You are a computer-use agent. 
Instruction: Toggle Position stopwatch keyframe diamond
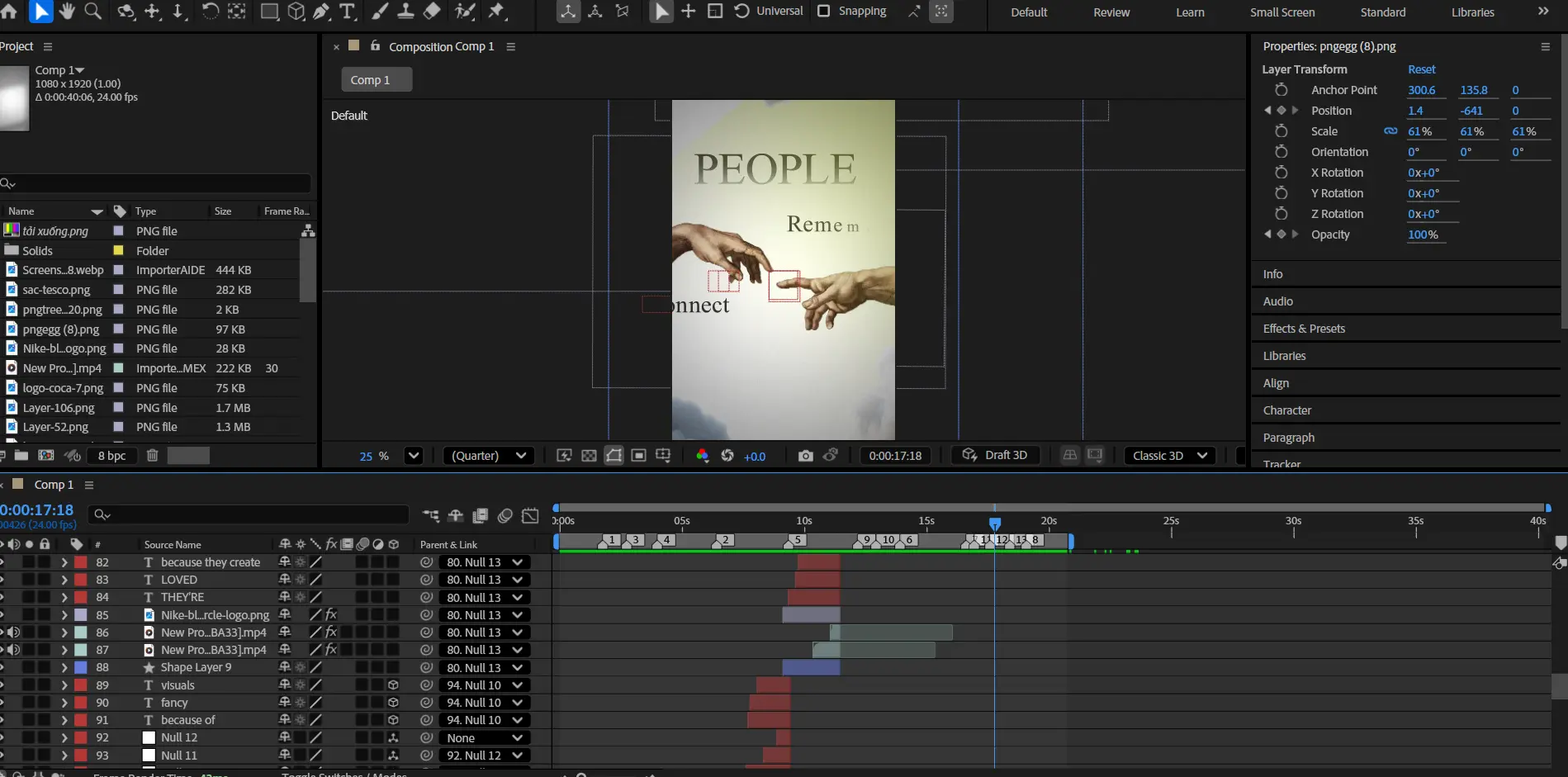point(1281,111)
